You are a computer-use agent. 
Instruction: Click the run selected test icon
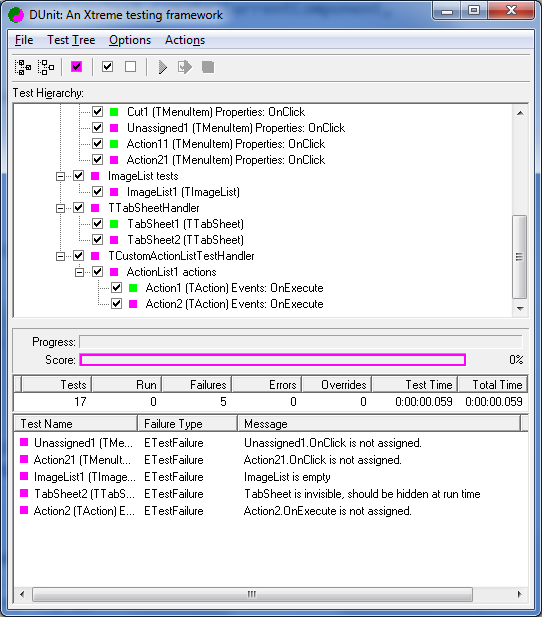pos(185,67)
